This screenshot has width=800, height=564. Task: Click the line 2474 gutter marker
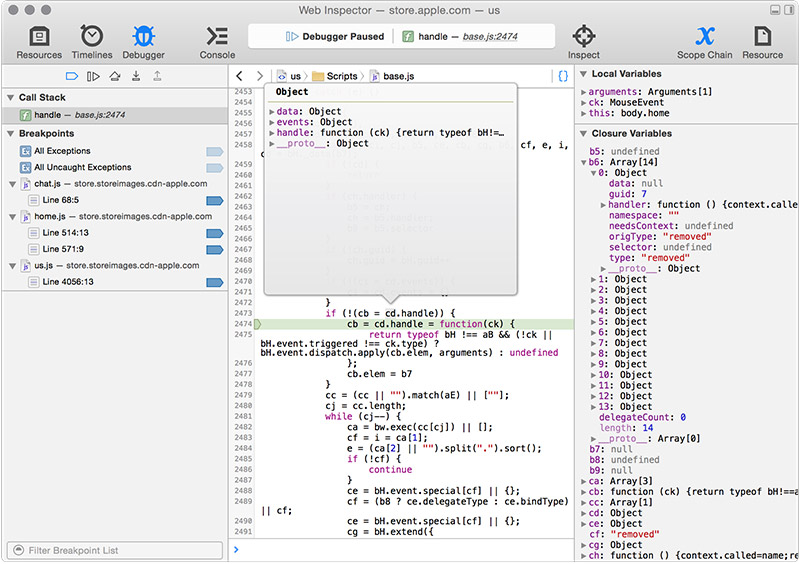(258, 324)
